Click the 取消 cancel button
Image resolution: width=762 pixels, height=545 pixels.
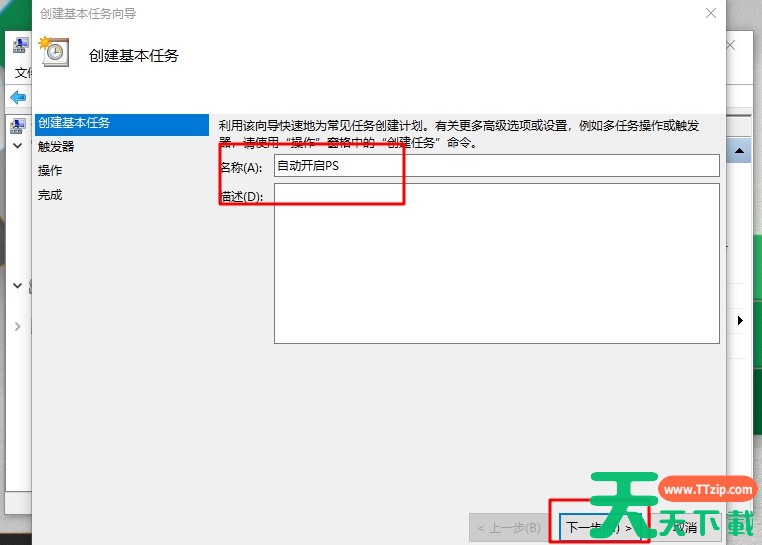pyautogui.click(x=685, y=527)
